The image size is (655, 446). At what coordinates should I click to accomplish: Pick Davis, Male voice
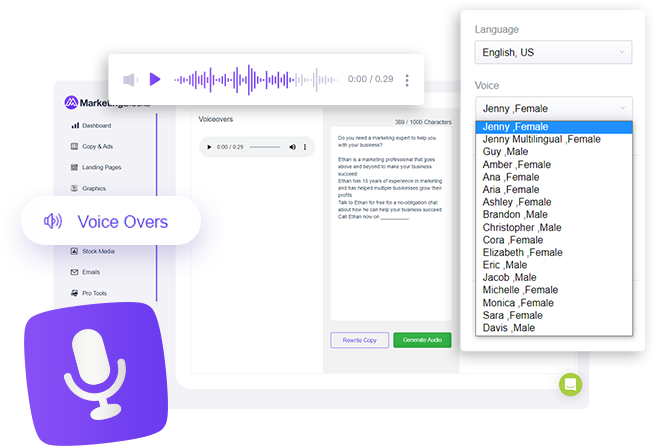point(554,328)
